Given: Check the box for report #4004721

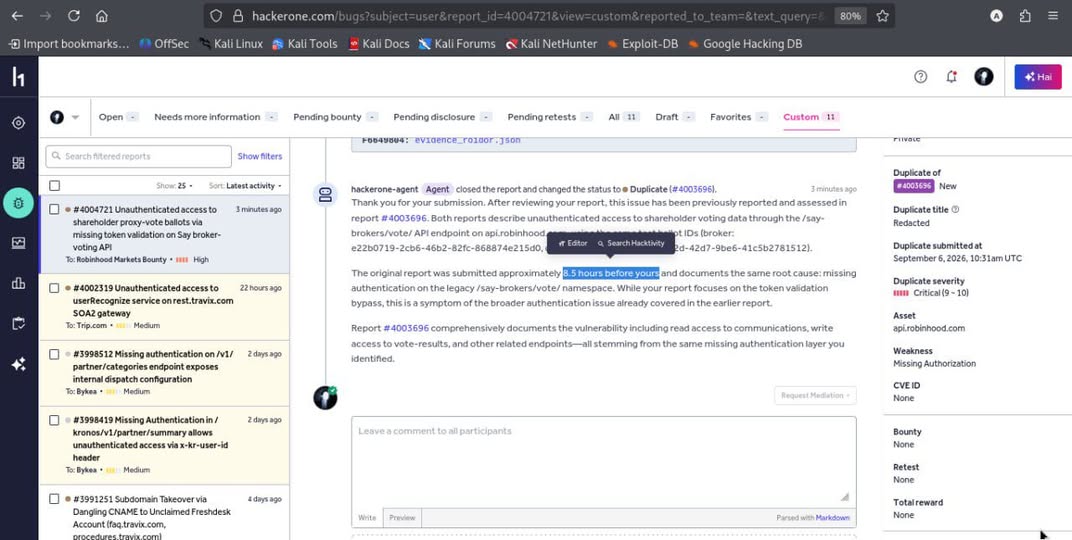Looking at the screenshot, I should [55, 209].
